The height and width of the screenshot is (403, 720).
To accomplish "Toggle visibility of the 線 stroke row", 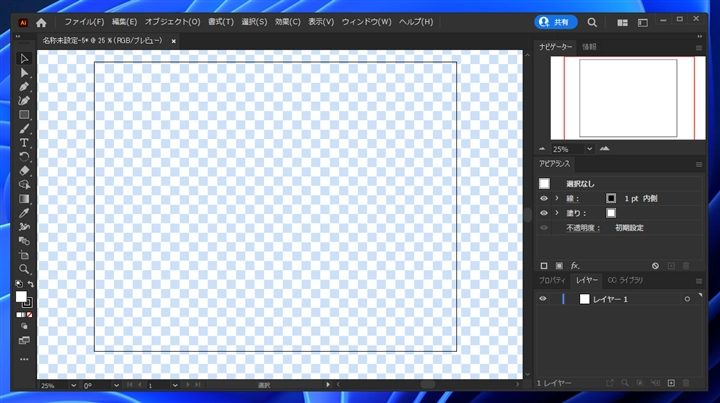I will point(544,198).
